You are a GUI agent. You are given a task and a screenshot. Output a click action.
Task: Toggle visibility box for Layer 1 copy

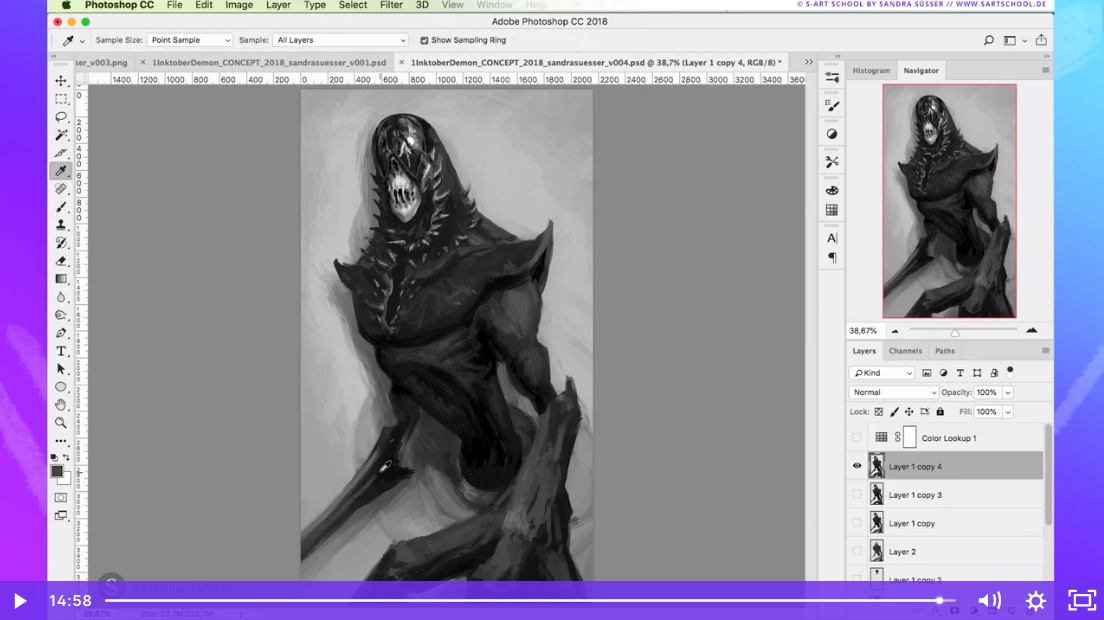857,523
